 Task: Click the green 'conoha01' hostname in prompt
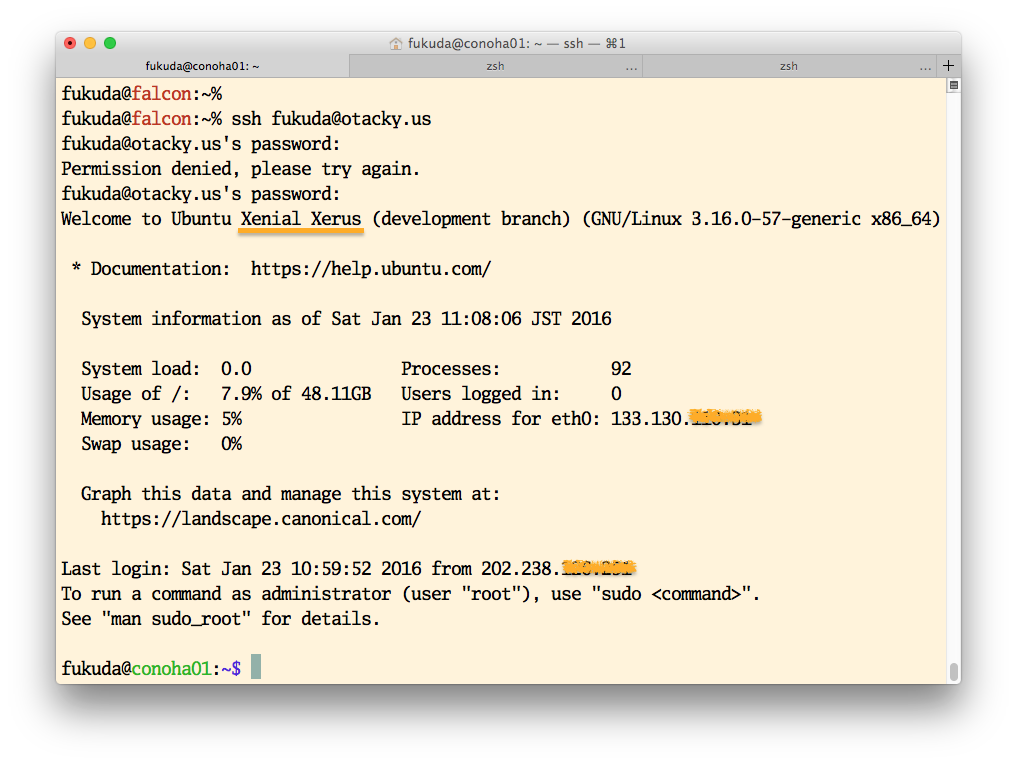coord(171,668)
